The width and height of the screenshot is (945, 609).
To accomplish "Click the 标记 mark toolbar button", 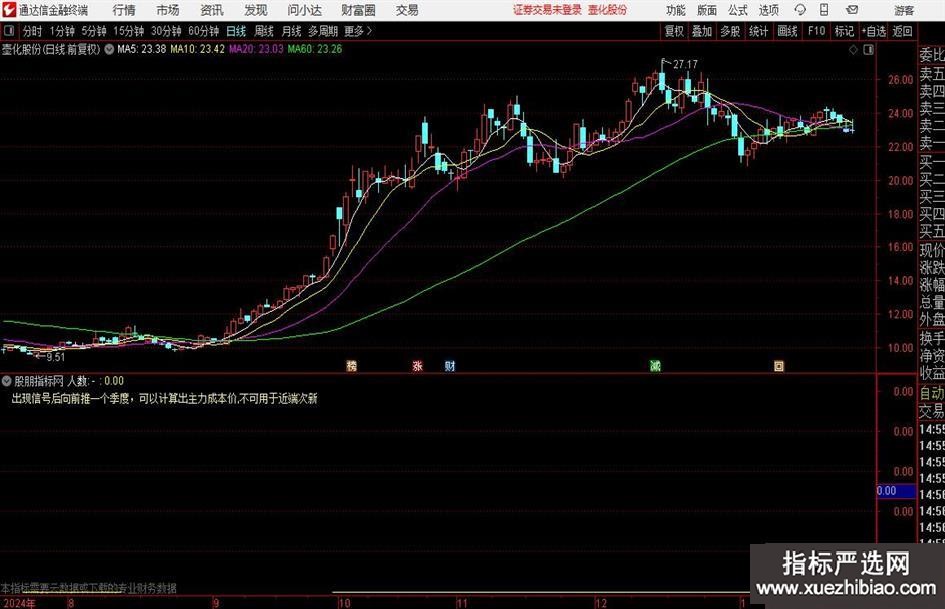I will tap(844, 31).
